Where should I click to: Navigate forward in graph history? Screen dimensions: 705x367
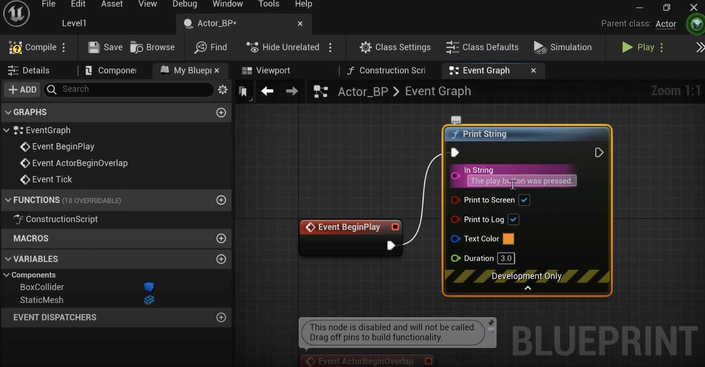pos(292,91)
